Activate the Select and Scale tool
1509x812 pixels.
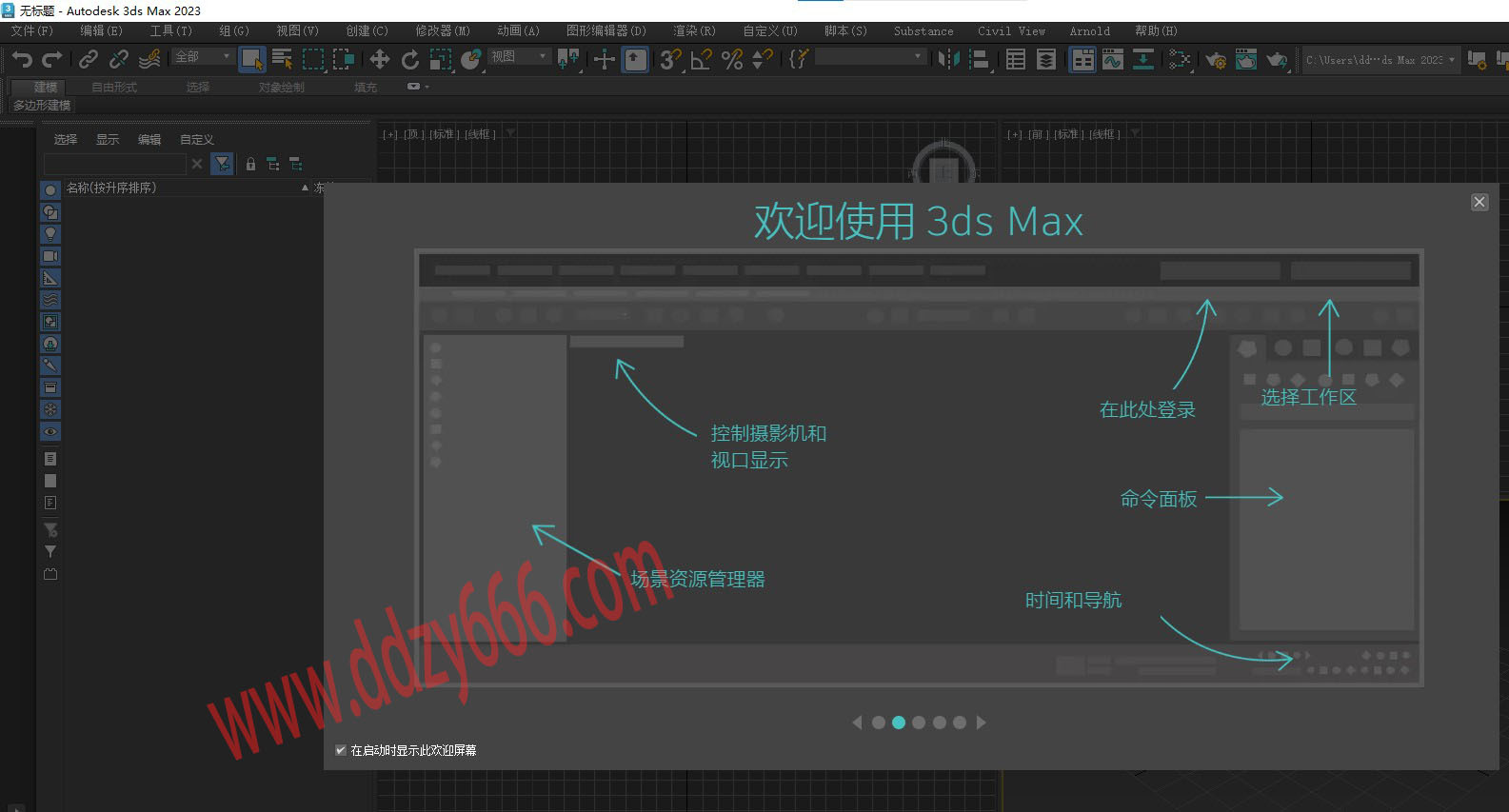[441, 60]
